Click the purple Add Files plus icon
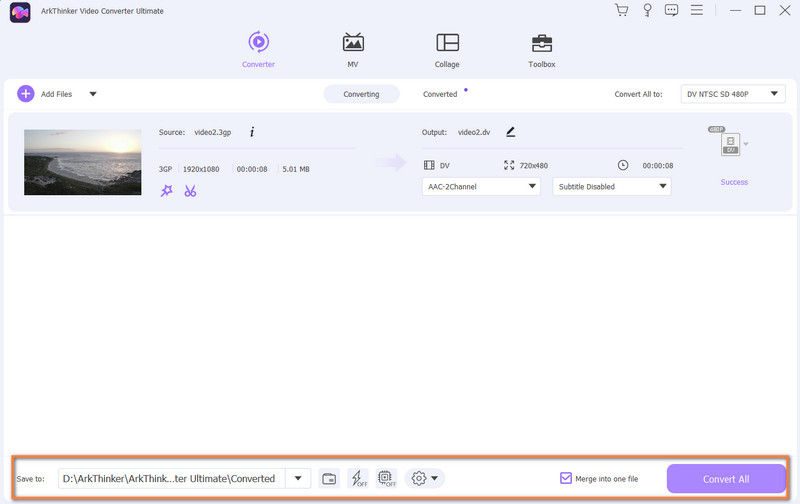This screenshot has width=800, height=504. pyautogui.click(x=26, y=94)
